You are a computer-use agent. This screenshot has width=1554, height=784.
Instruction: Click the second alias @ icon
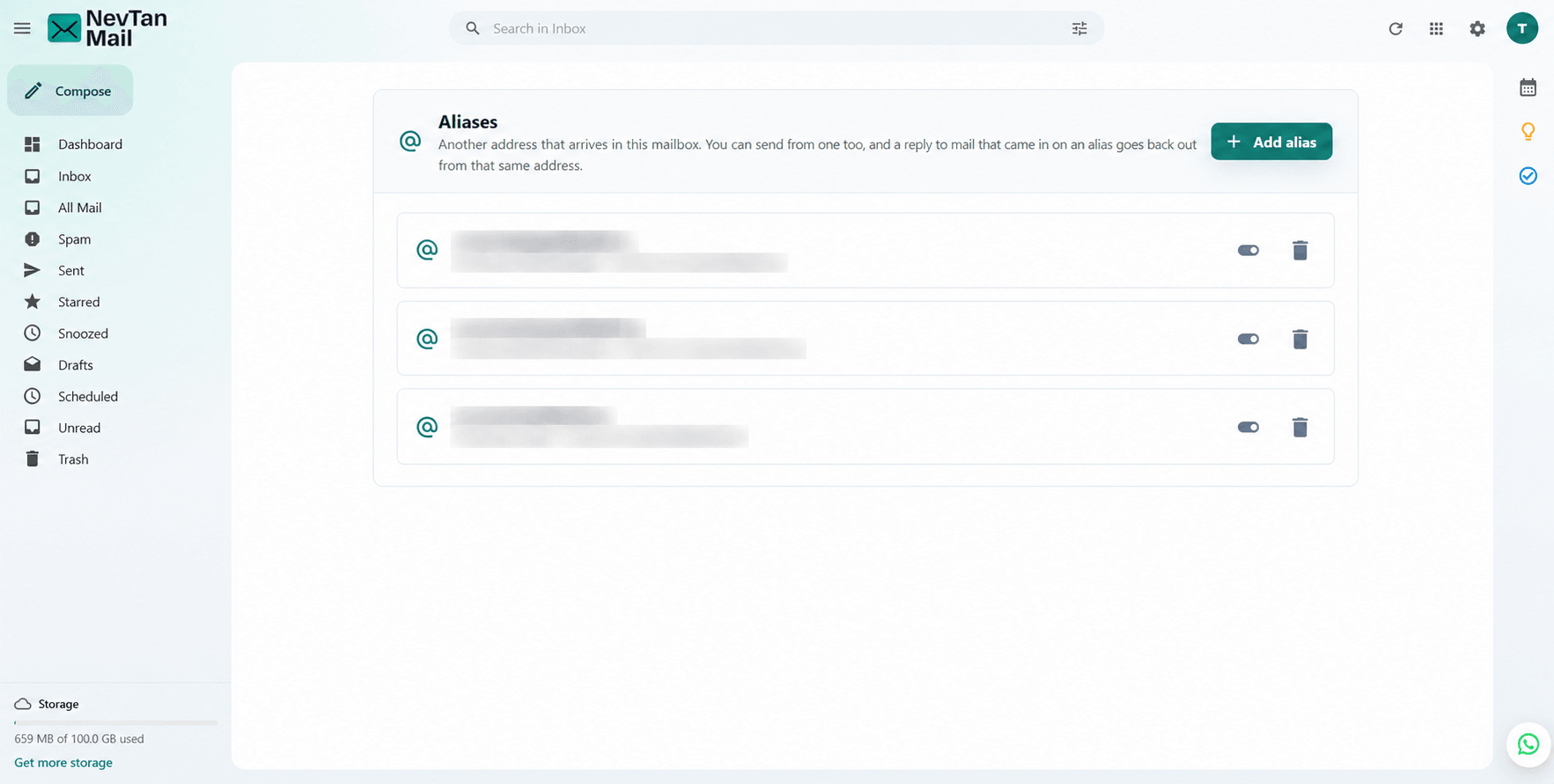tap(427, 339)
